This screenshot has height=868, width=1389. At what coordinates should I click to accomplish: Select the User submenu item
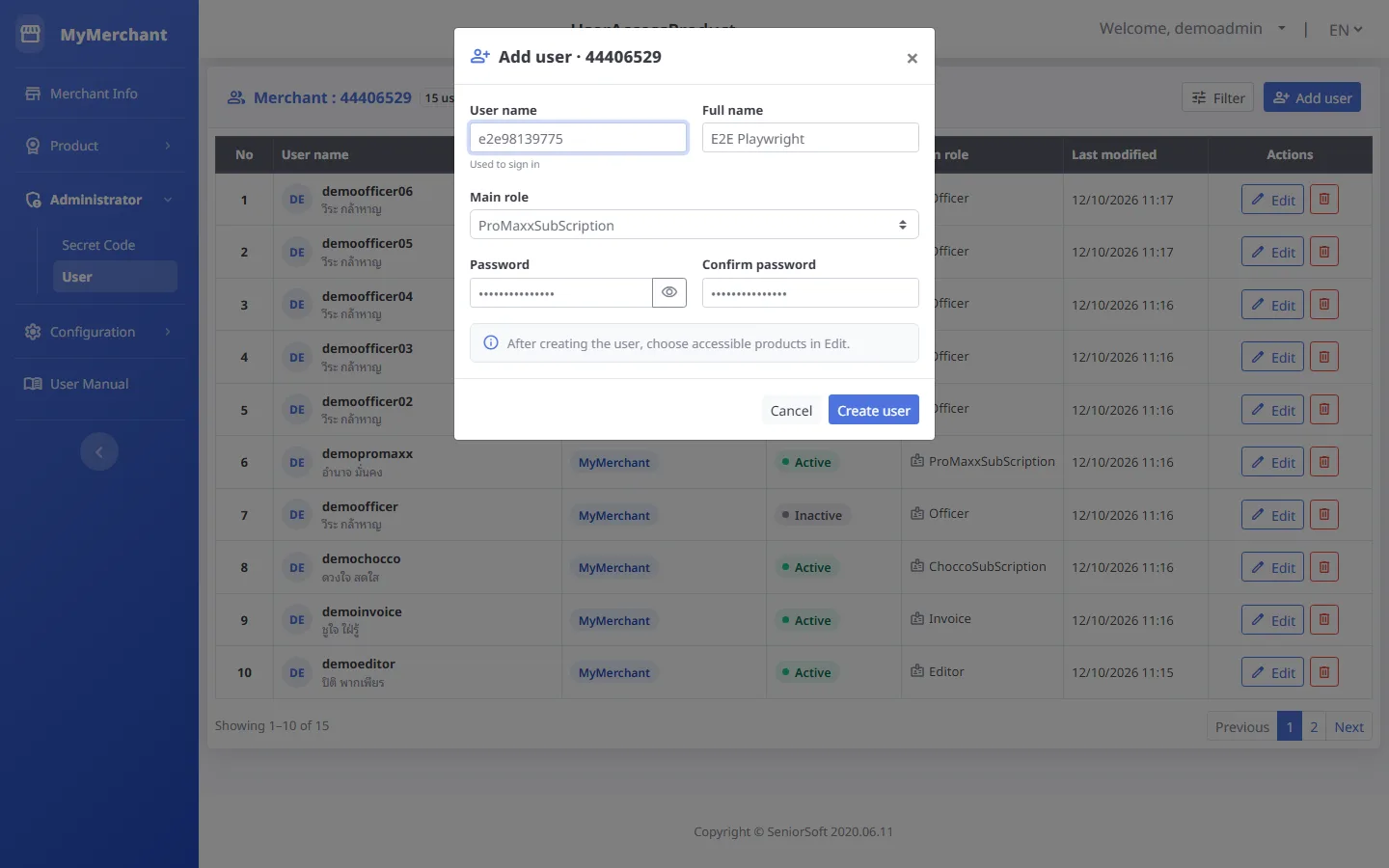point(115,277)
